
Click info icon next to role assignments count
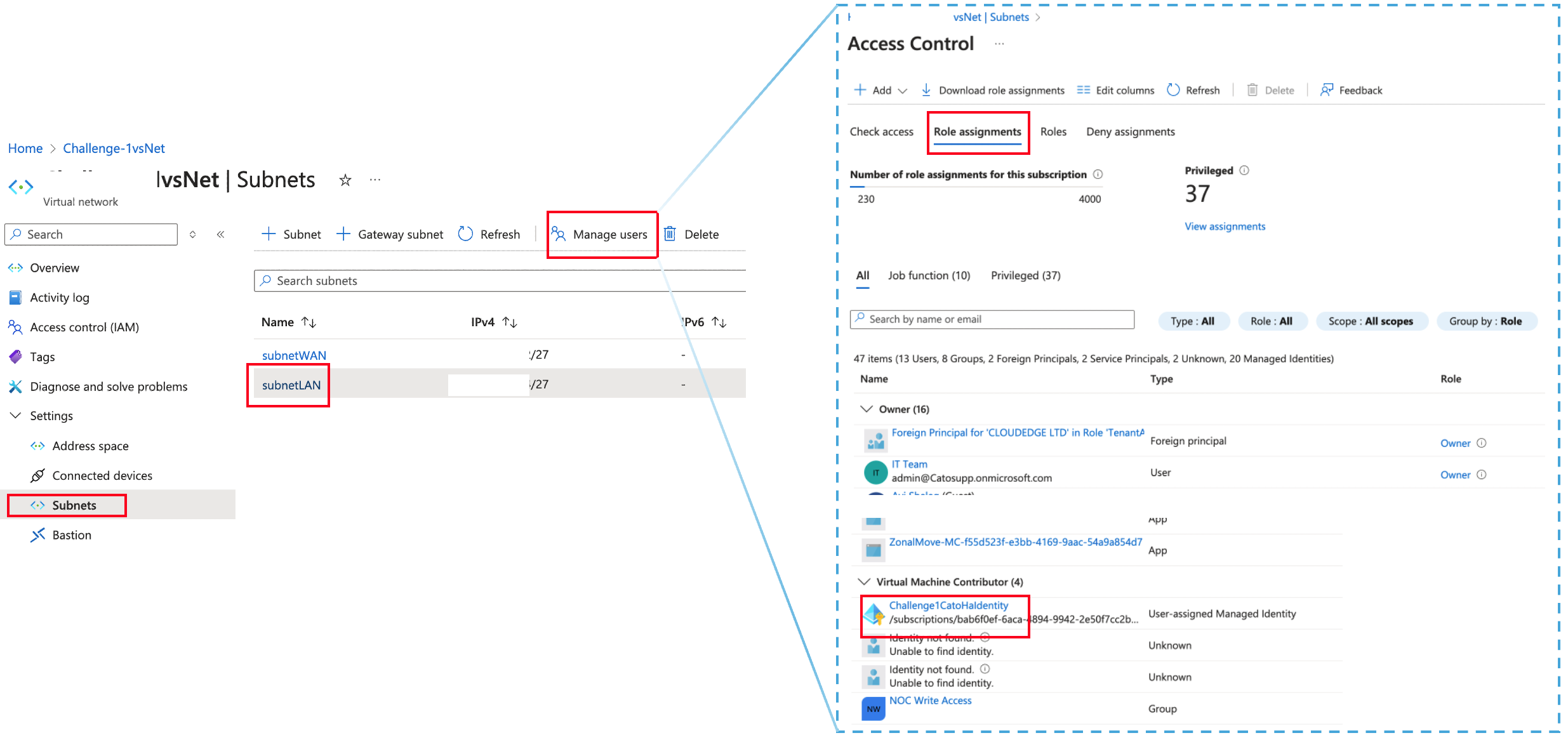click(x=1098, y=174)
